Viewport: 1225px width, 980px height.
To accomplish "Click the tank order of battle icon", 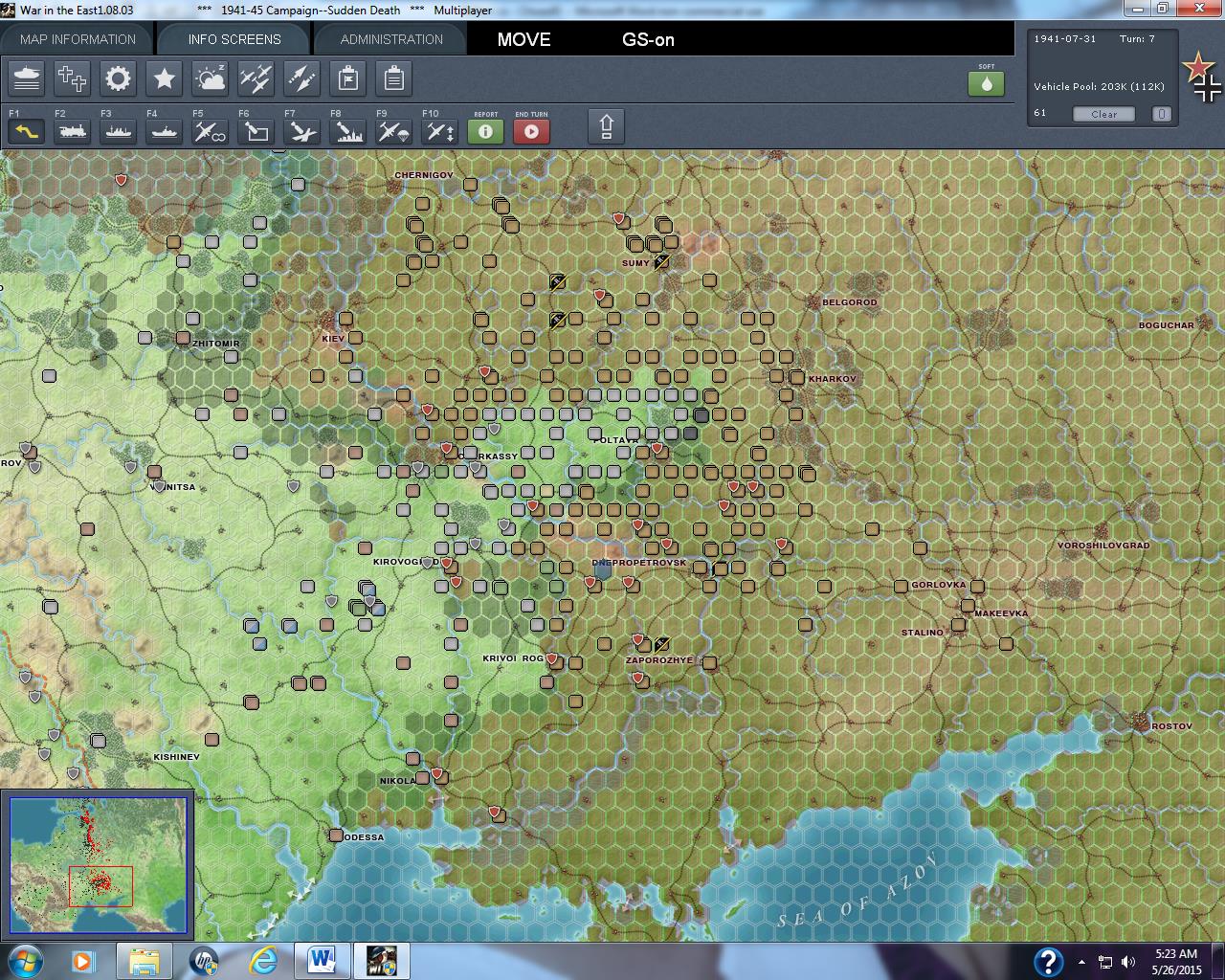I will click(x=27, y=78).
